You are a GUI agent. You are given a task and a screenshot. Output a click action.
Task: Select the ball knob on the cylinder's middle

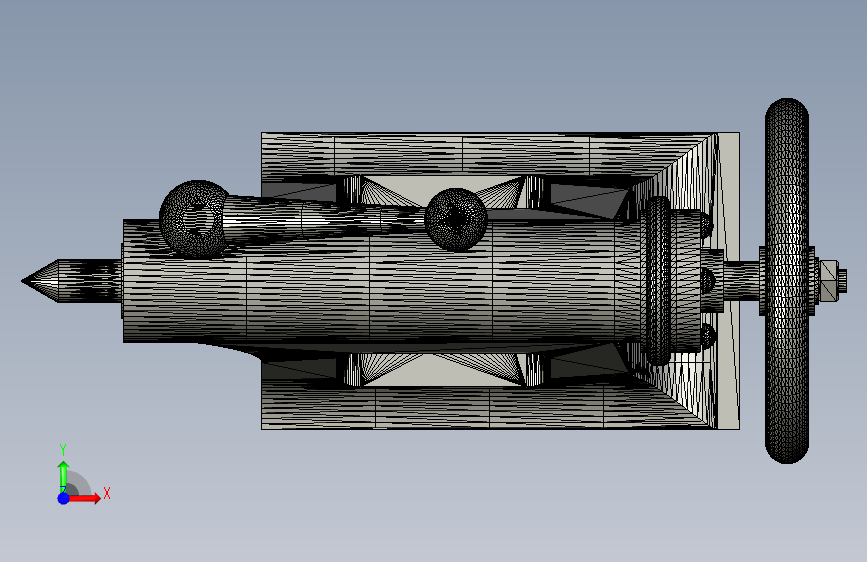[456, 220]
